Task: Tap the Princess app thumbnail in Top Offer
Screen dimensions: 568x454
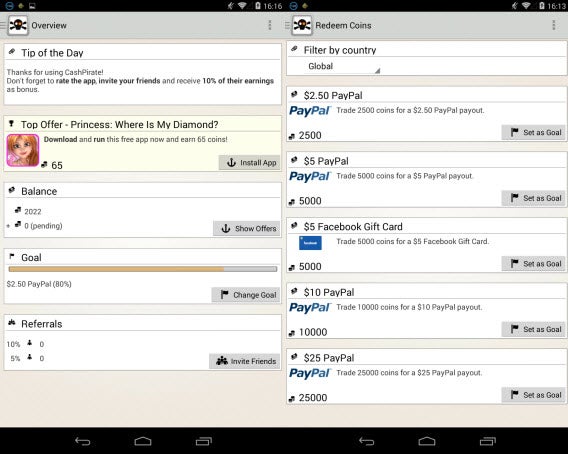Action: (22, 150)
